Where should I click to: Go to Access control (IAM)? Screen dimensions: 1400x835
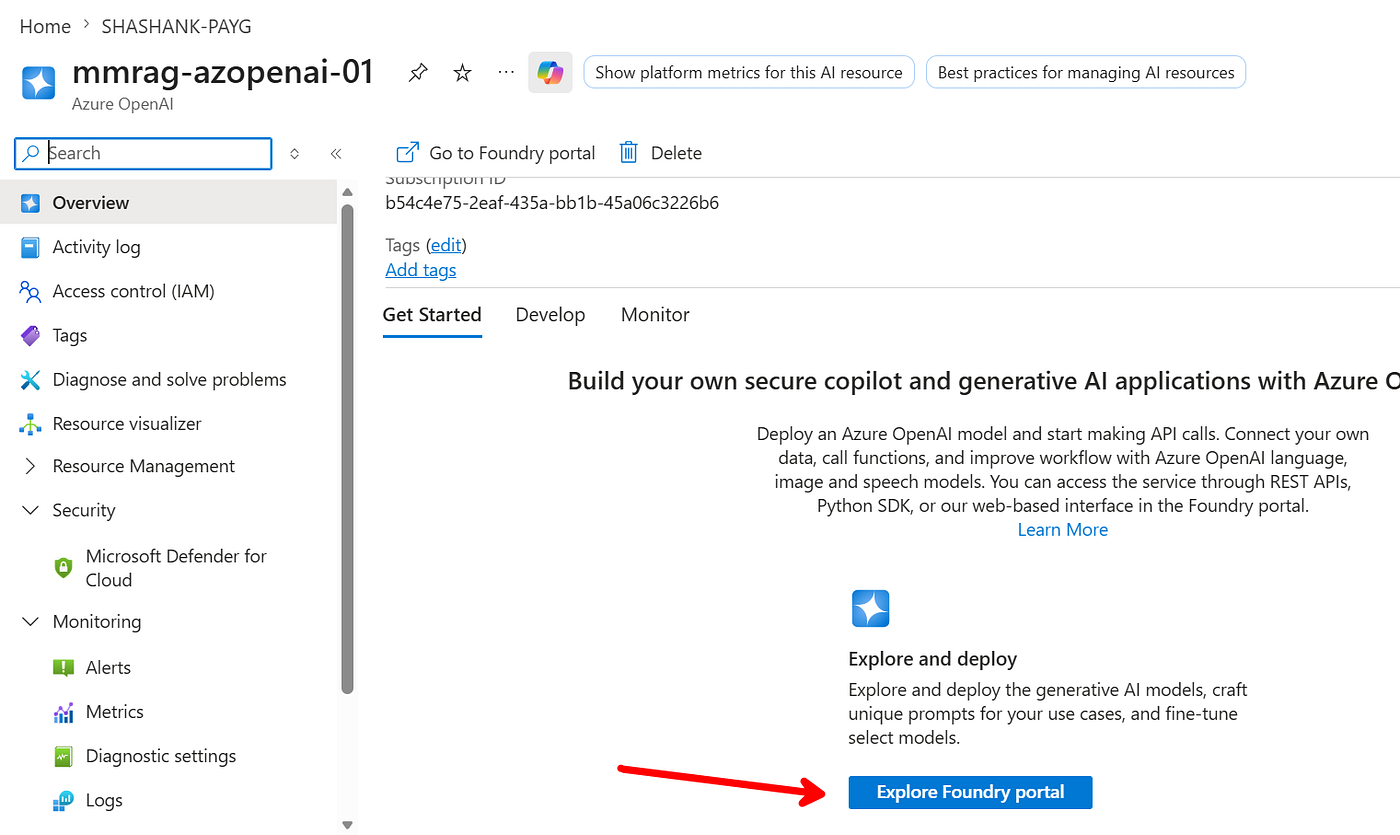133,291
